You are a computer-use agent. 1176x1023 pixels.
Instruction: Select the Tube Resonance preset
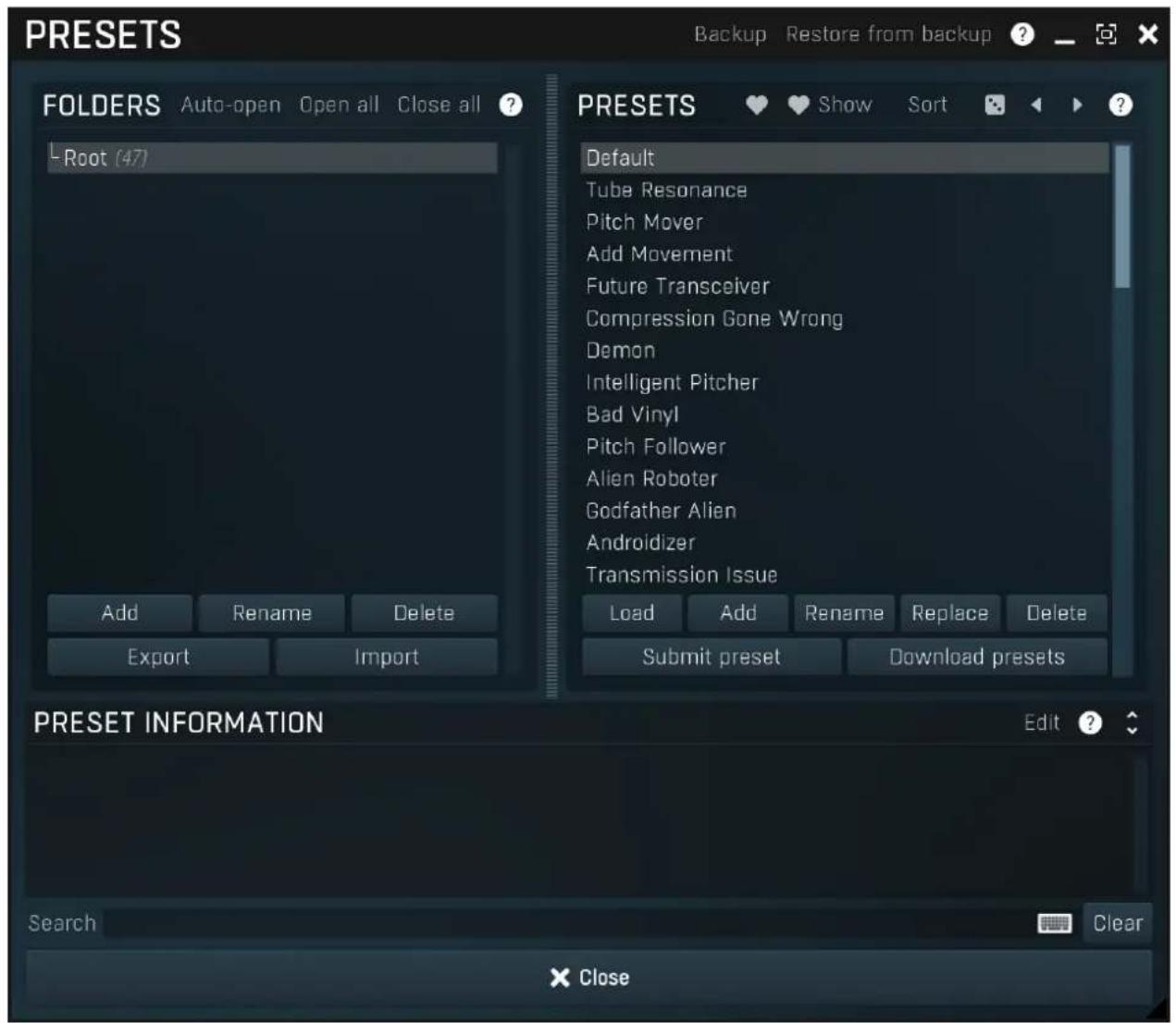(845, 191)
